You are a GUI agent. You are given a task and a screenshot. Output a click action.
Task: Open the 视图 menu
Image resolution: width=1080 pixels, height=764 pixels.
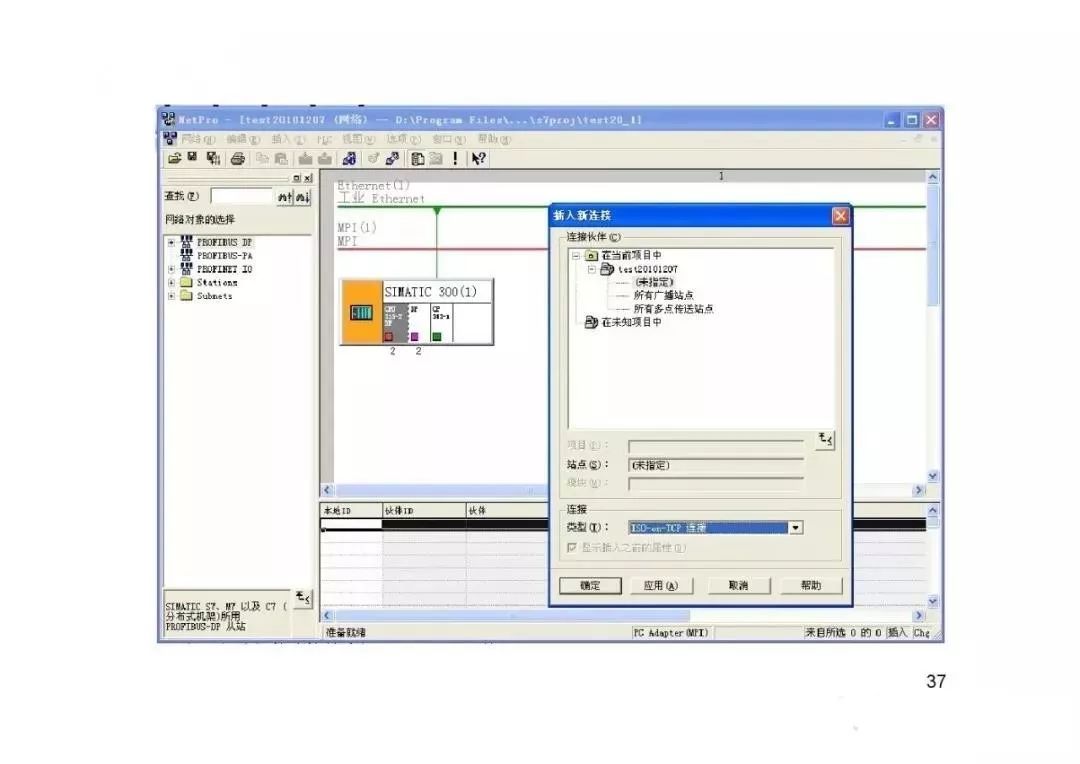pyautogui.click(x=359, y=139)
